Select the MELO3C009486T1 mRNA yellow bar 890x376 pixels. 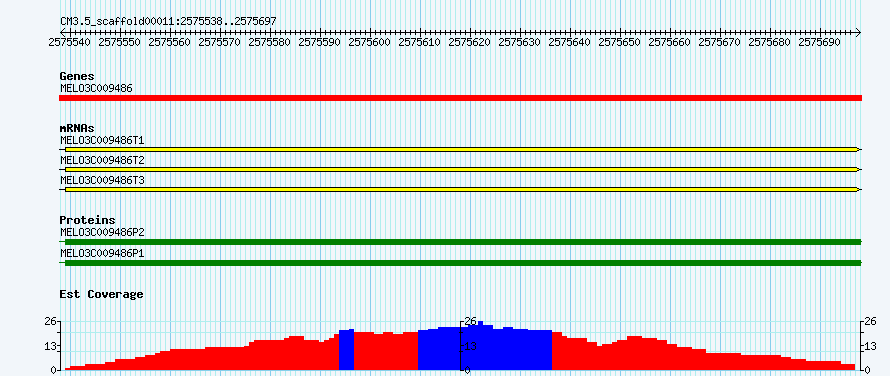point(460,149)
